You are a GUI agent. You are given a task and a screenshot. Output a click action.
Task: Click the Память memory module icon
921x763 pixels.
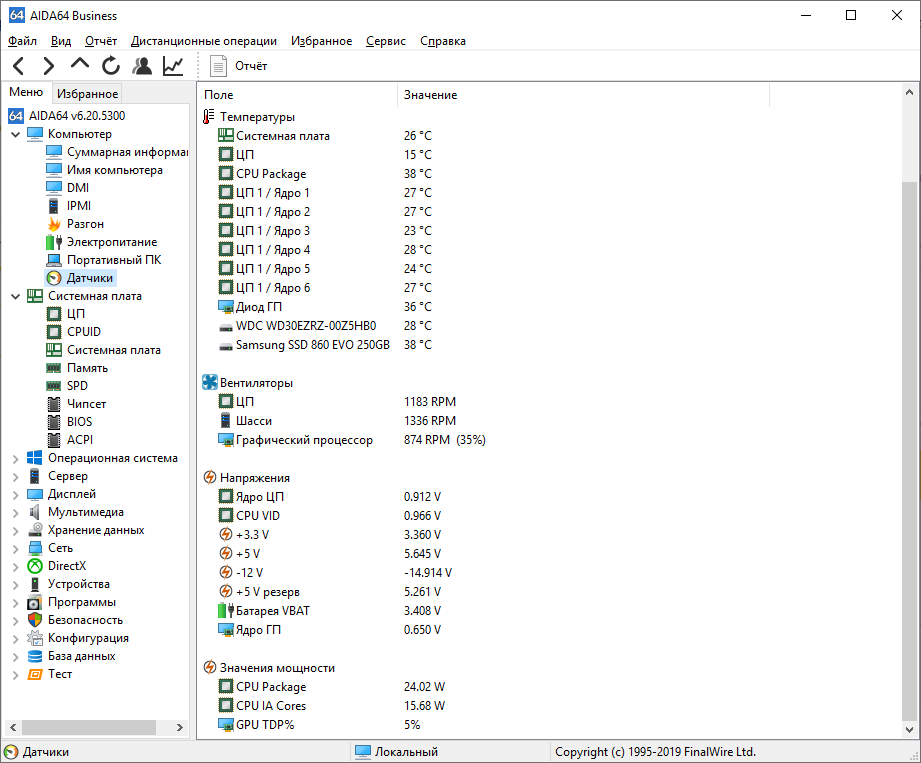pos(54,368)
